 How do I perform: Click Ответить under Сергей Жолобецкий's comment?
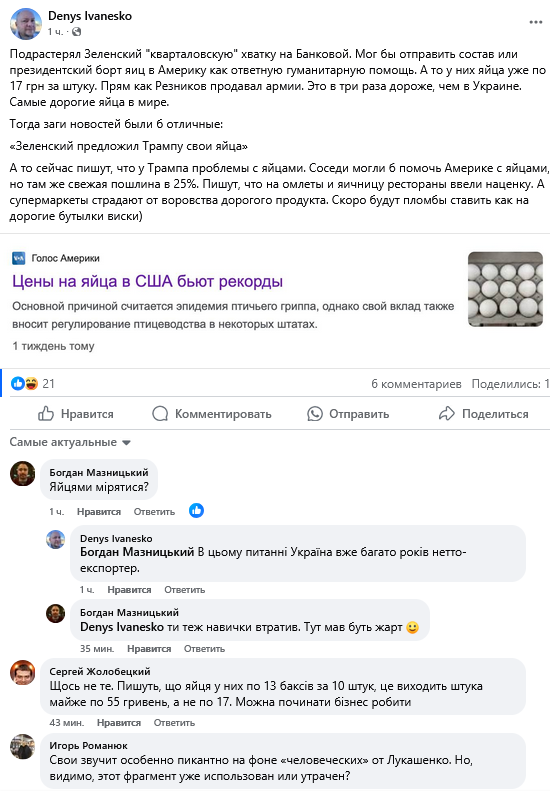point(174,723)
